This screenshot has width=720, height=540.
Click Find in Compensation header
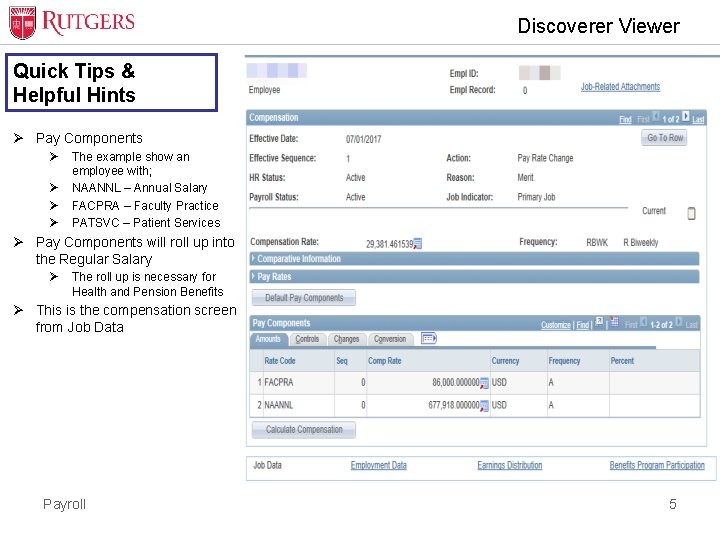tap(625, 119)
